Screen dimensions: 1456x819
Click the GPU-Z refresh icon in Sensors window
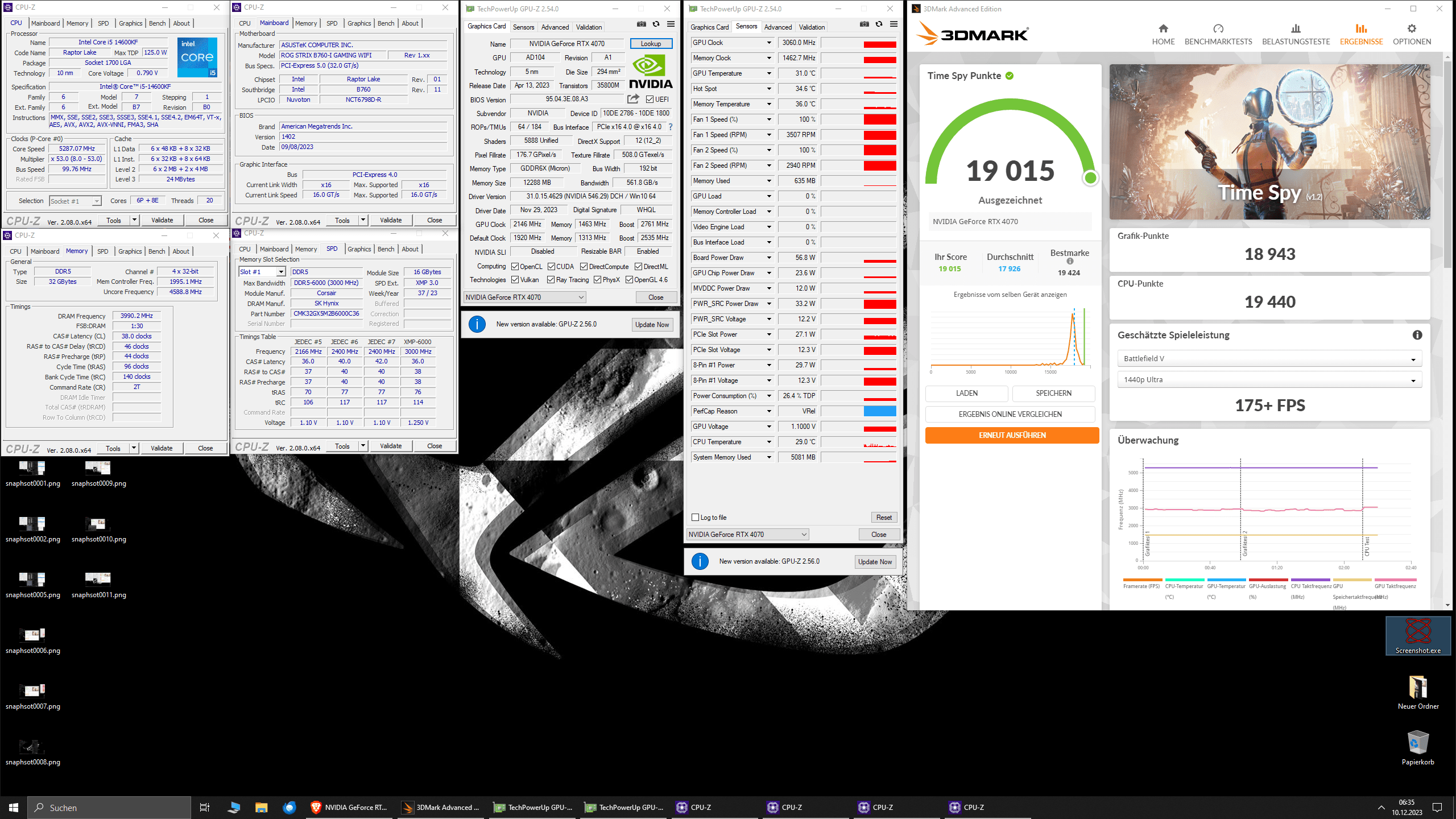click(879, 24)
